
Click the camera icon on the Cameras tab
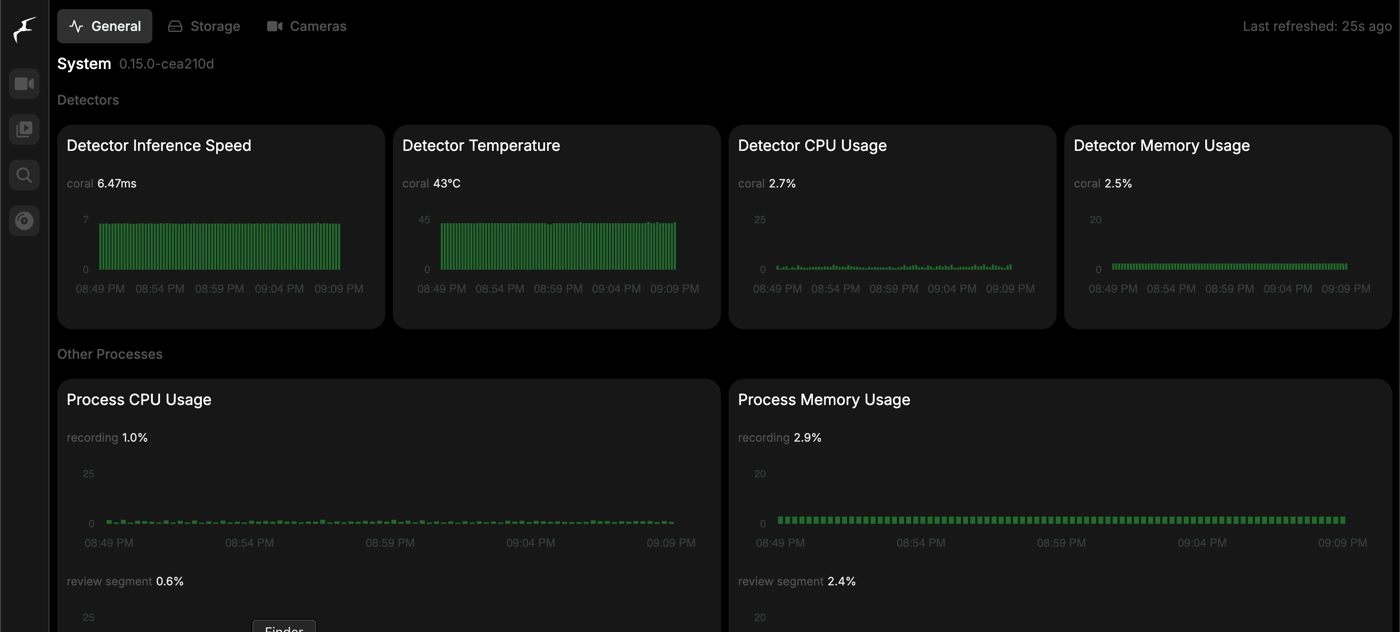tap(274, 26)
